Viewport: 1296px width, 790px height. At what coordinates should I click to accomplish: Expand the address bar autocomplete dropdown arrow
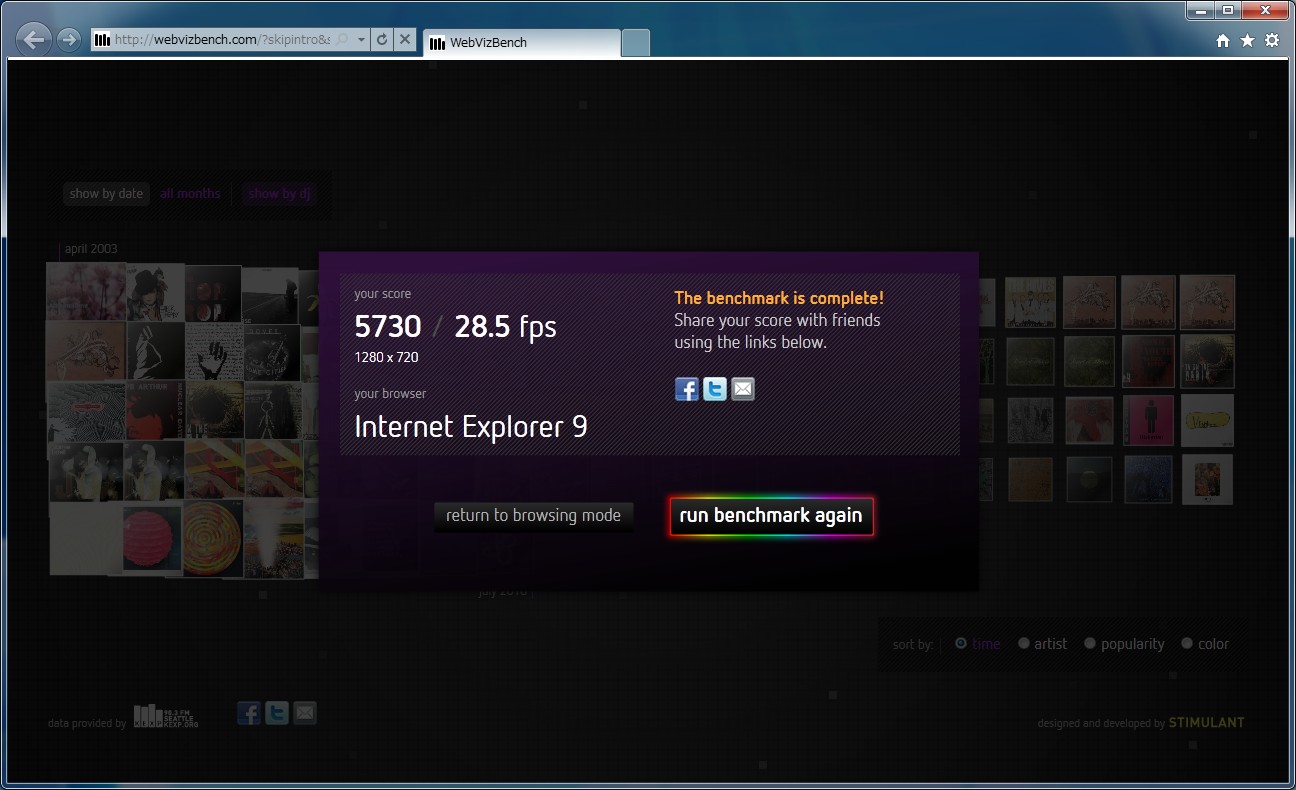pos(360,40)
